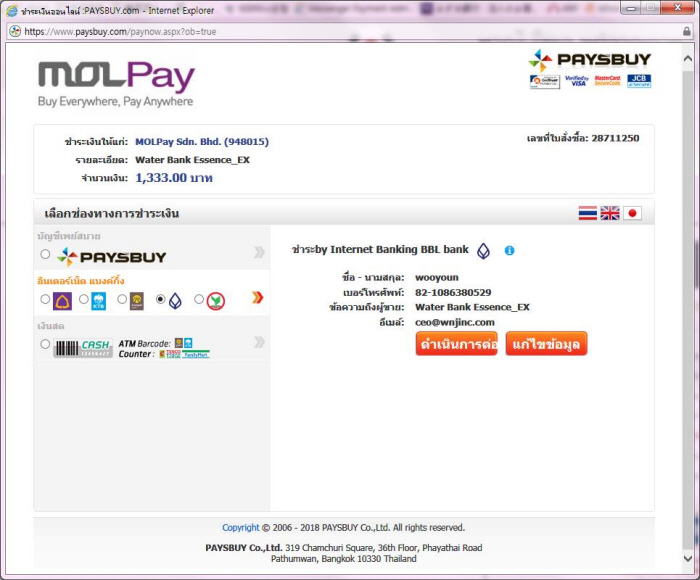Click the blue KTB bank logo

coord(99,301)
